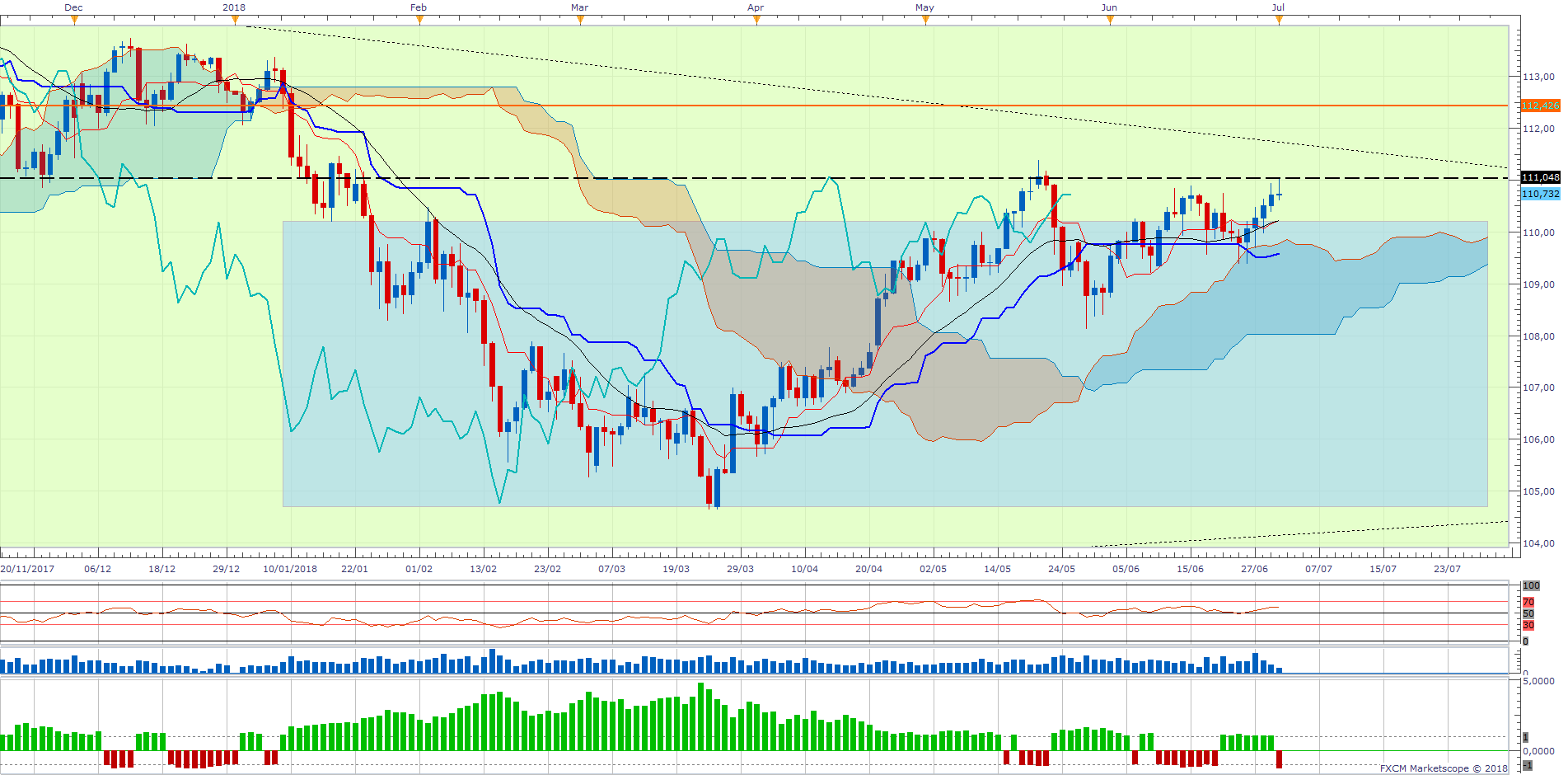1568x775 pixels.
Task: Select the 2018 year marker on top axis
Action: (234, 7)
